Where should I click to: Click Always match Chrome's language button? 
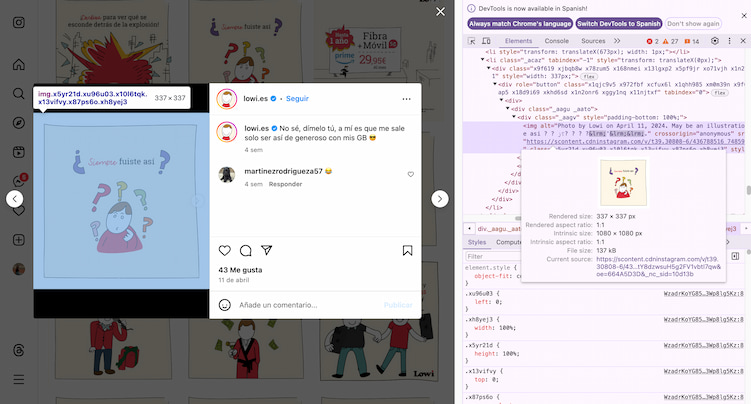click(520, 23)
